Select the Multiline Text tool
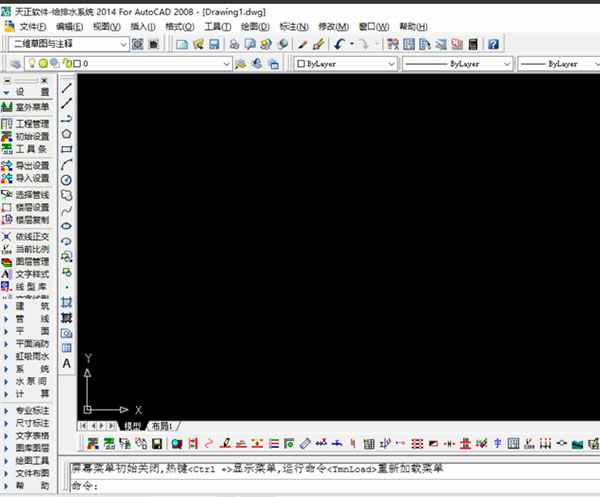Image resolution: width=600 pixels, height=497 pixels. coord(67,363)
